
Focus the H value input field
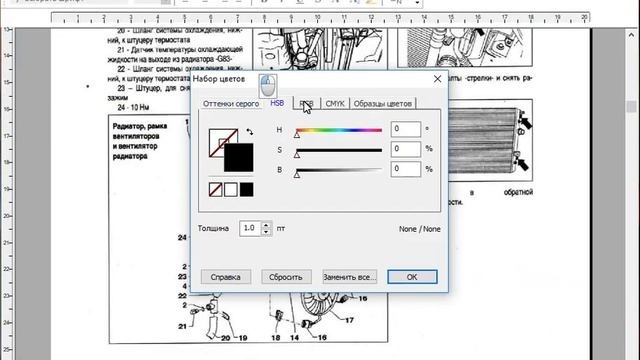click(405, 129)
